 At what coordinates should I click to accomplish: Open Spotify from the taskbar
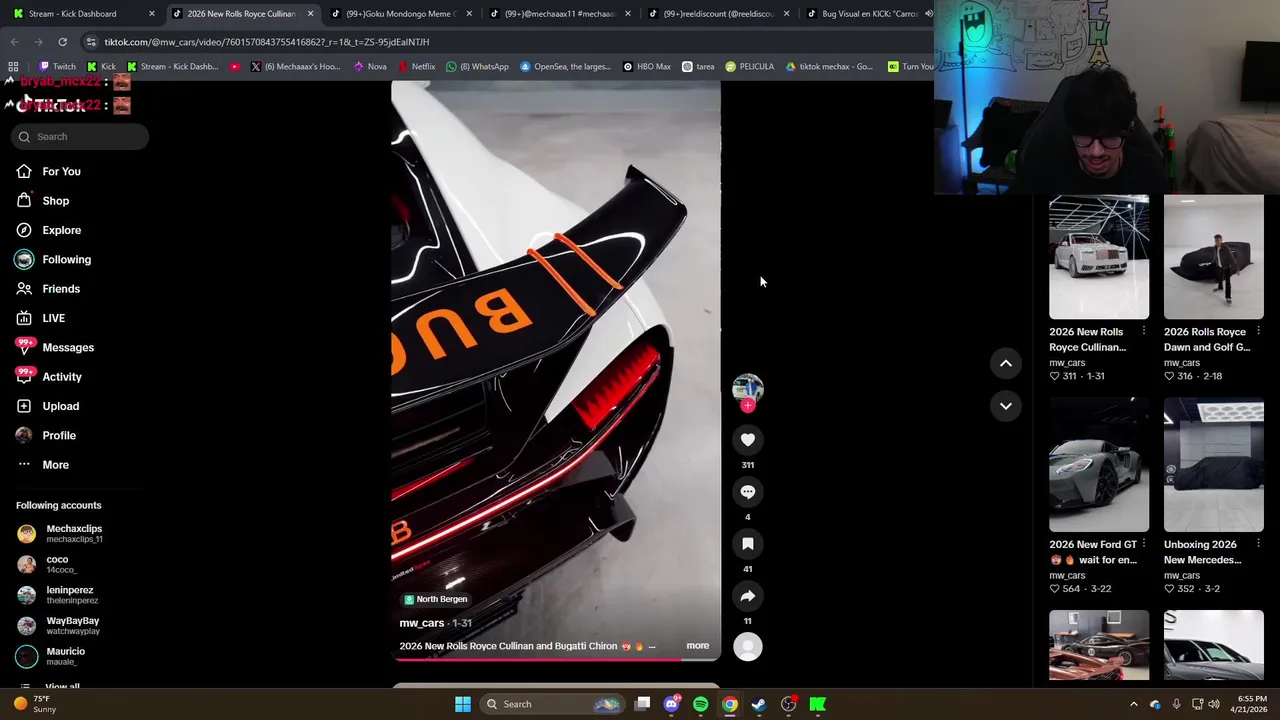[700, 704]
